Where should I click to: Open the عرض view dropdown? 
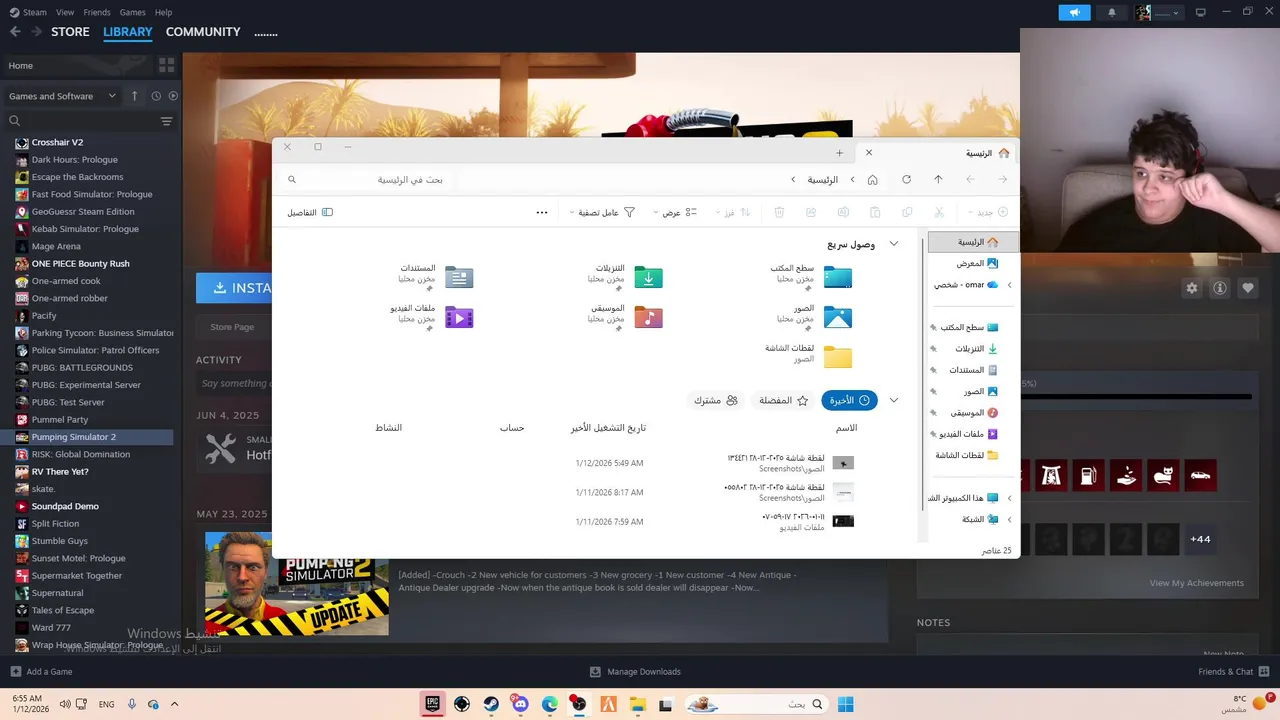[x=675, y=212]
